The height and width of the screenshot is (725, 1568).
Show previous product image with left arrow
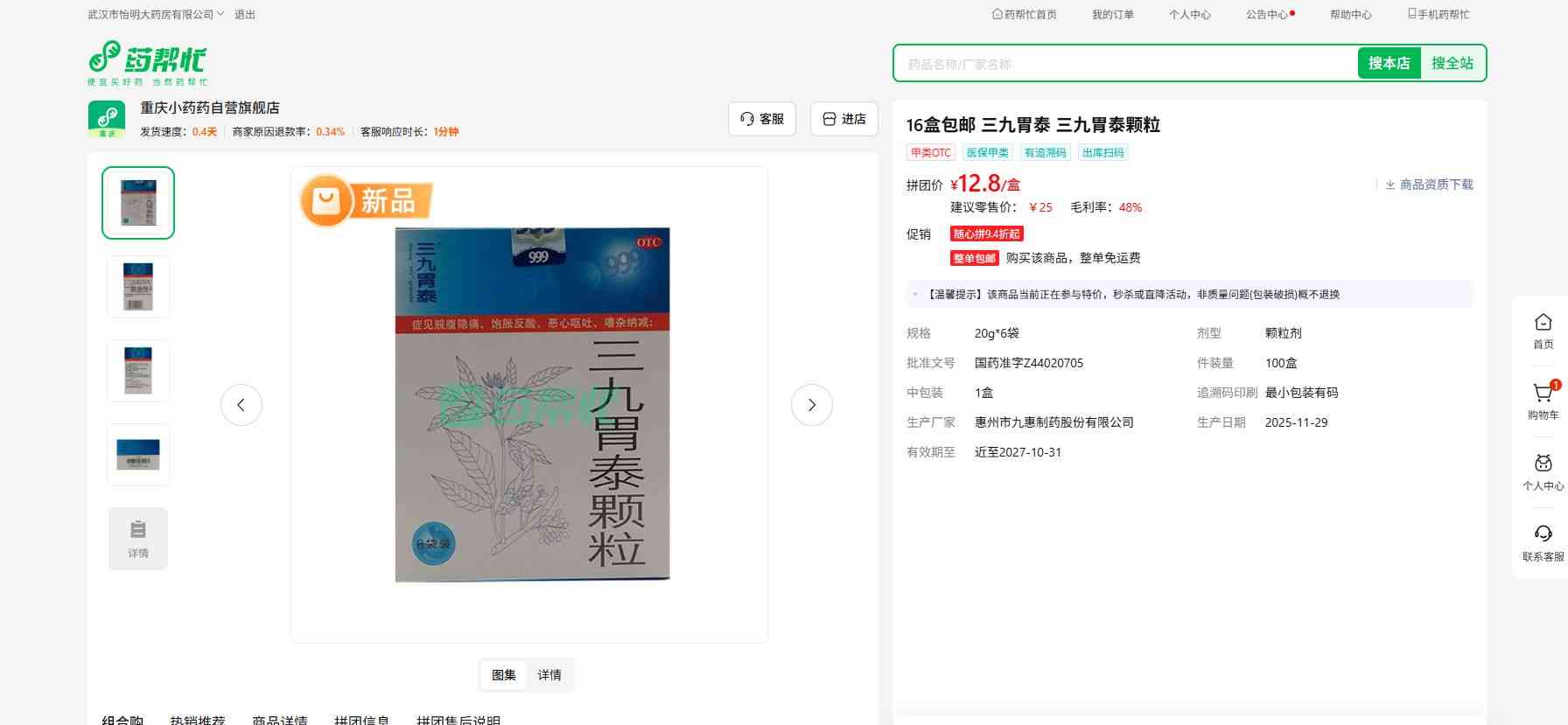[x=241, y=405]
